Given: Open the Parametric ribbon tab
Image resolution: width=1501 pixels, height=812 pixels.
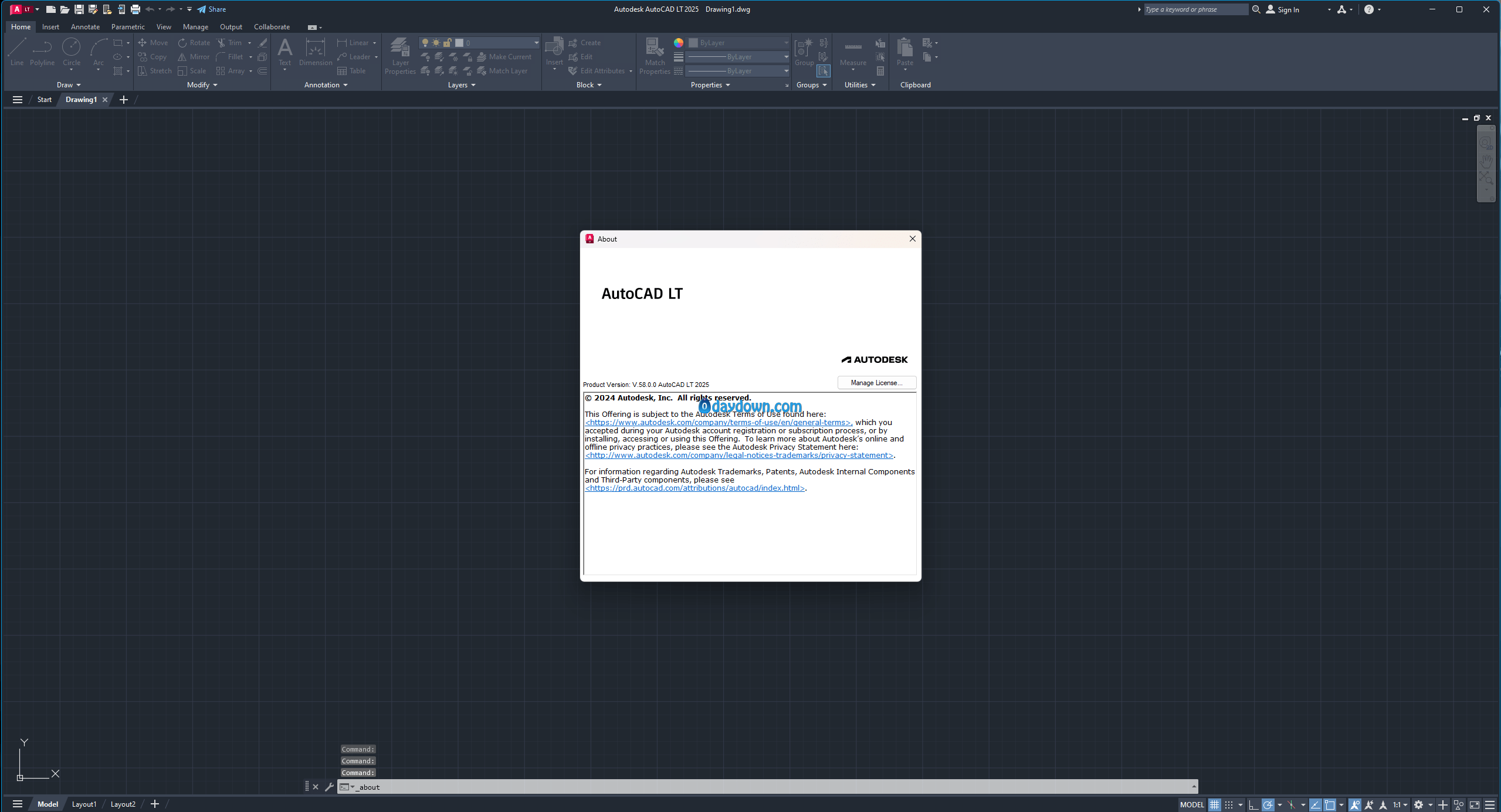Looking at the screenshot, I should [x=128, y=27].
